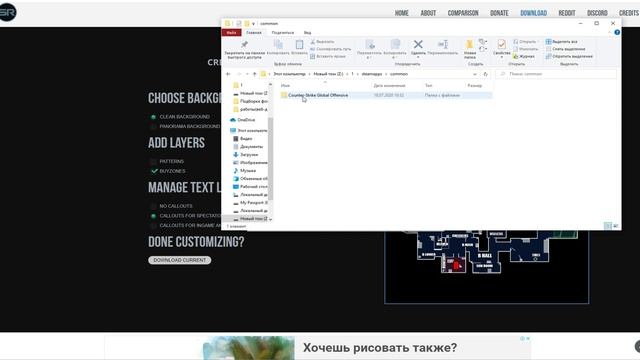Click the Properties (Свойства) checkmark icon

coord(502,44)
